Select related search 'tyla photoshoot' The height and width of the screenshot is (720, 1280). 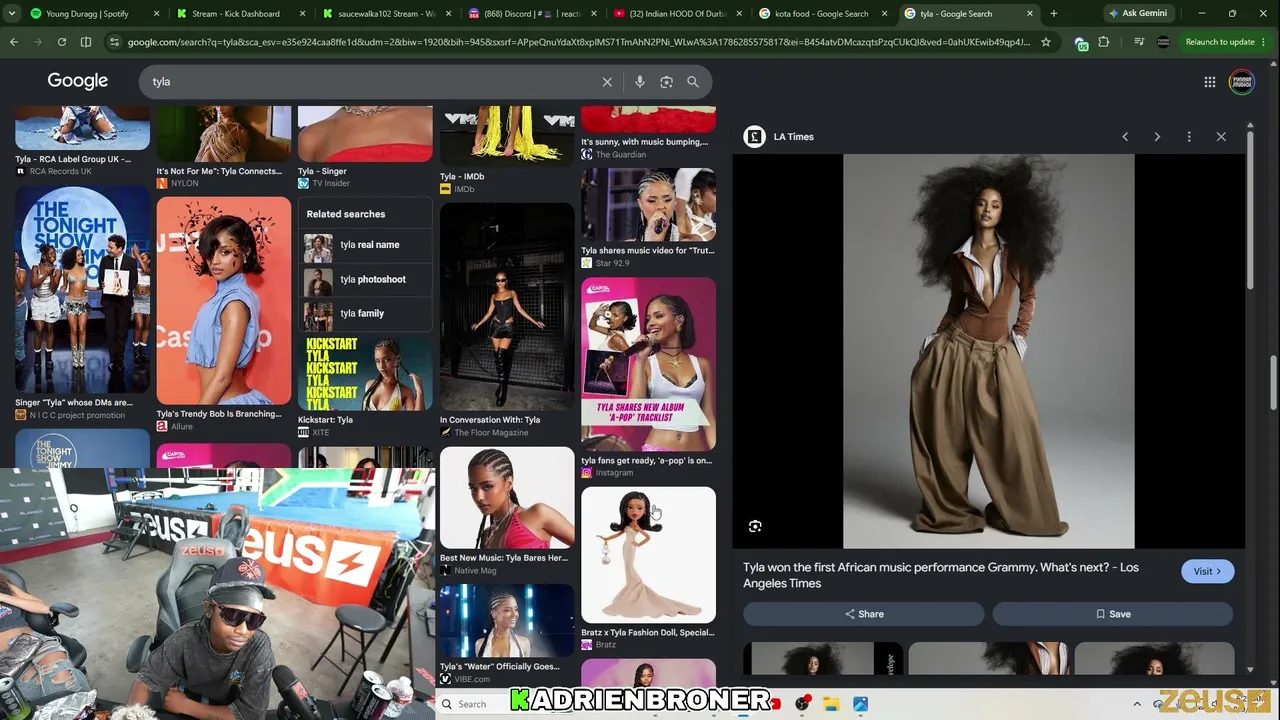[365, 279]
